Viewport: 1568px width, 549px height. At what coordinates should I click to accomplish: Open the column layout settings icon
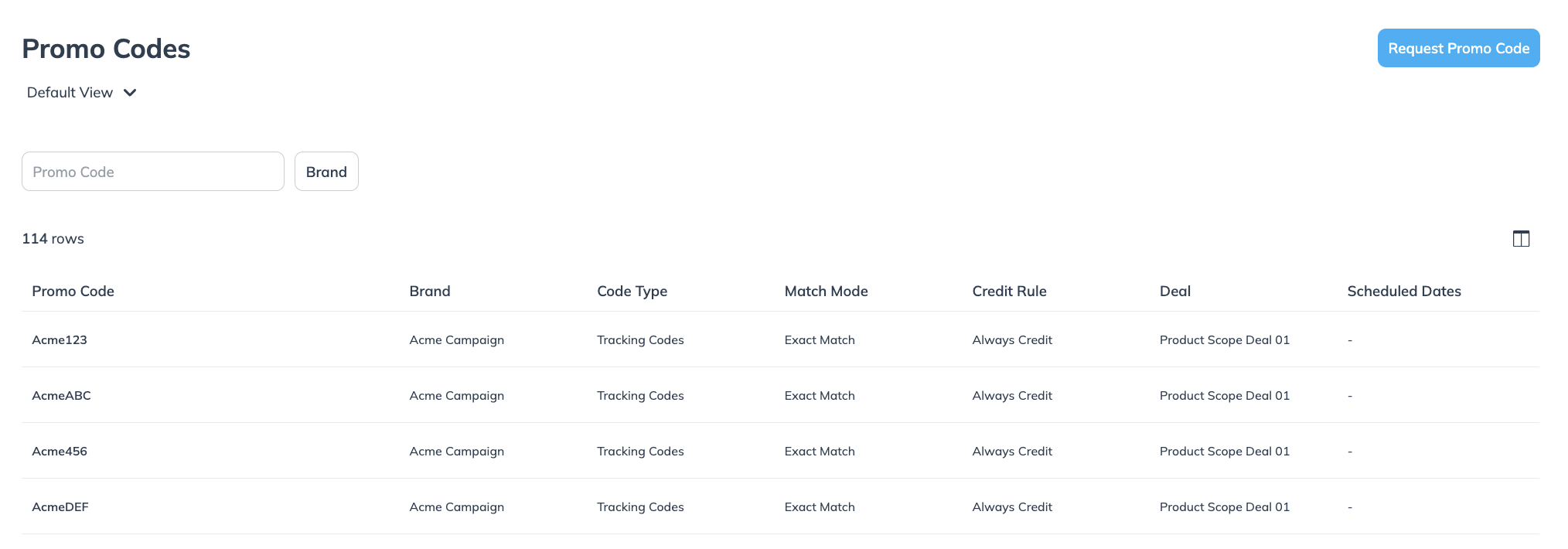coord(1521,239)
